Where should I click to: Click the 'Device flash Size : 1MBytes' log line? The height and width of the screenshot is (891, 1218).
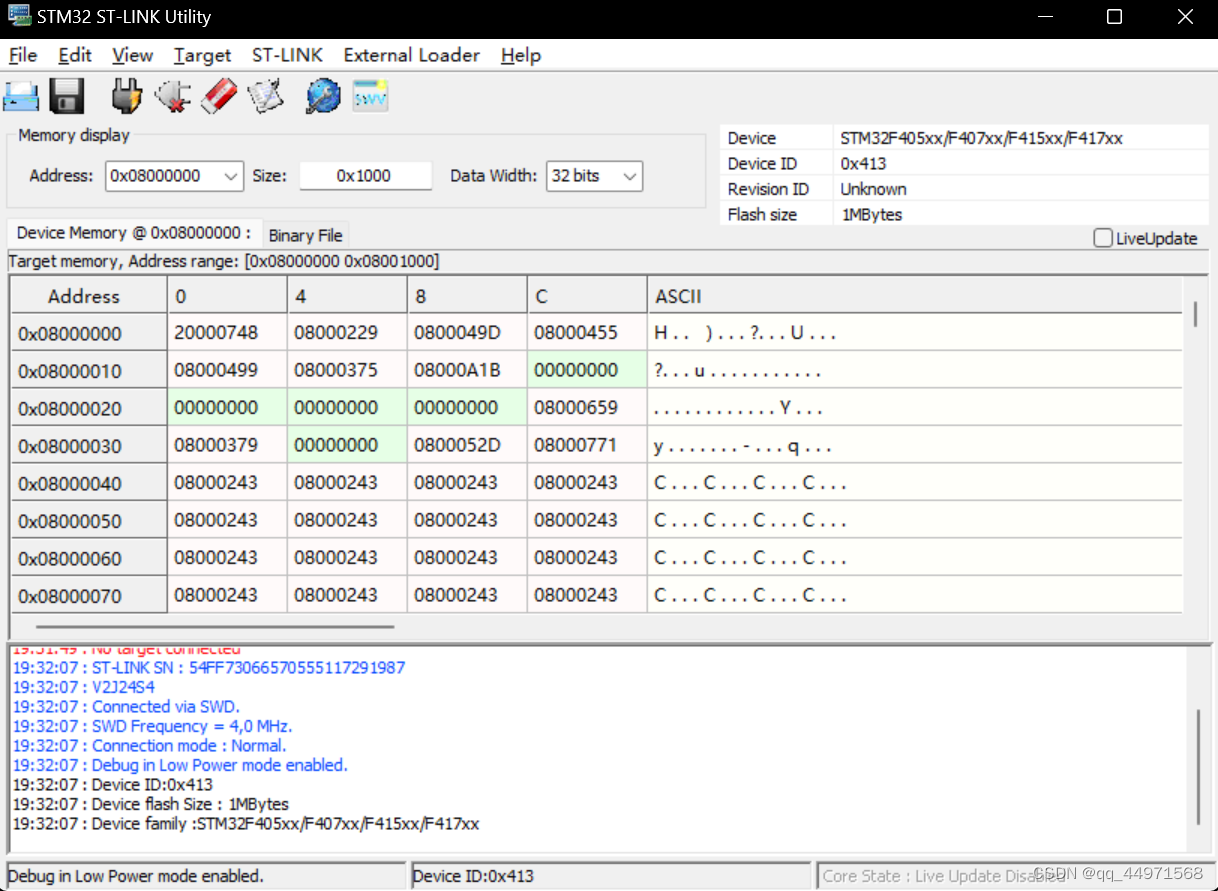150,804
